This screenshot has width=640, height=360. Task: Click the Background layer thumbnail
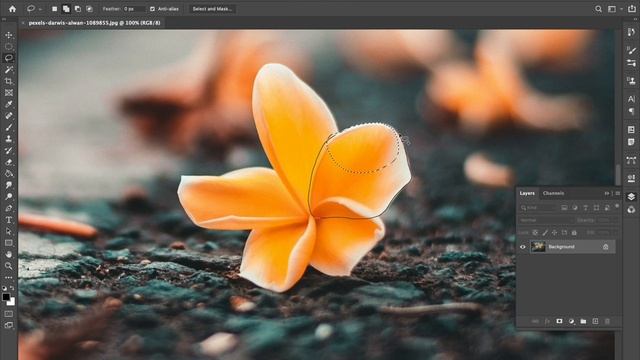coord(538,247)
